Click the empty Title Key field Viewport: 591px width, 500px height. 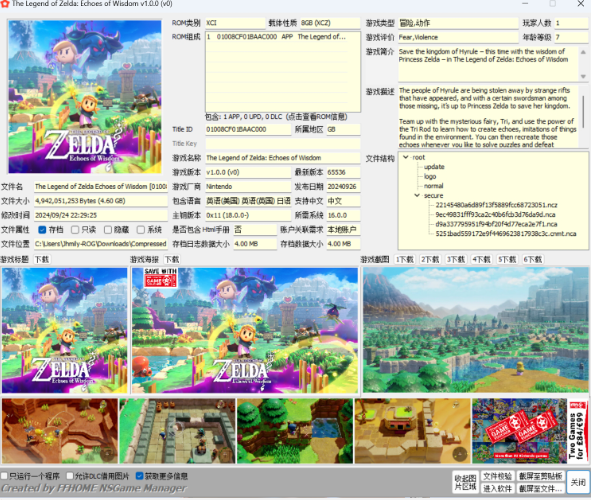point(283,144)
